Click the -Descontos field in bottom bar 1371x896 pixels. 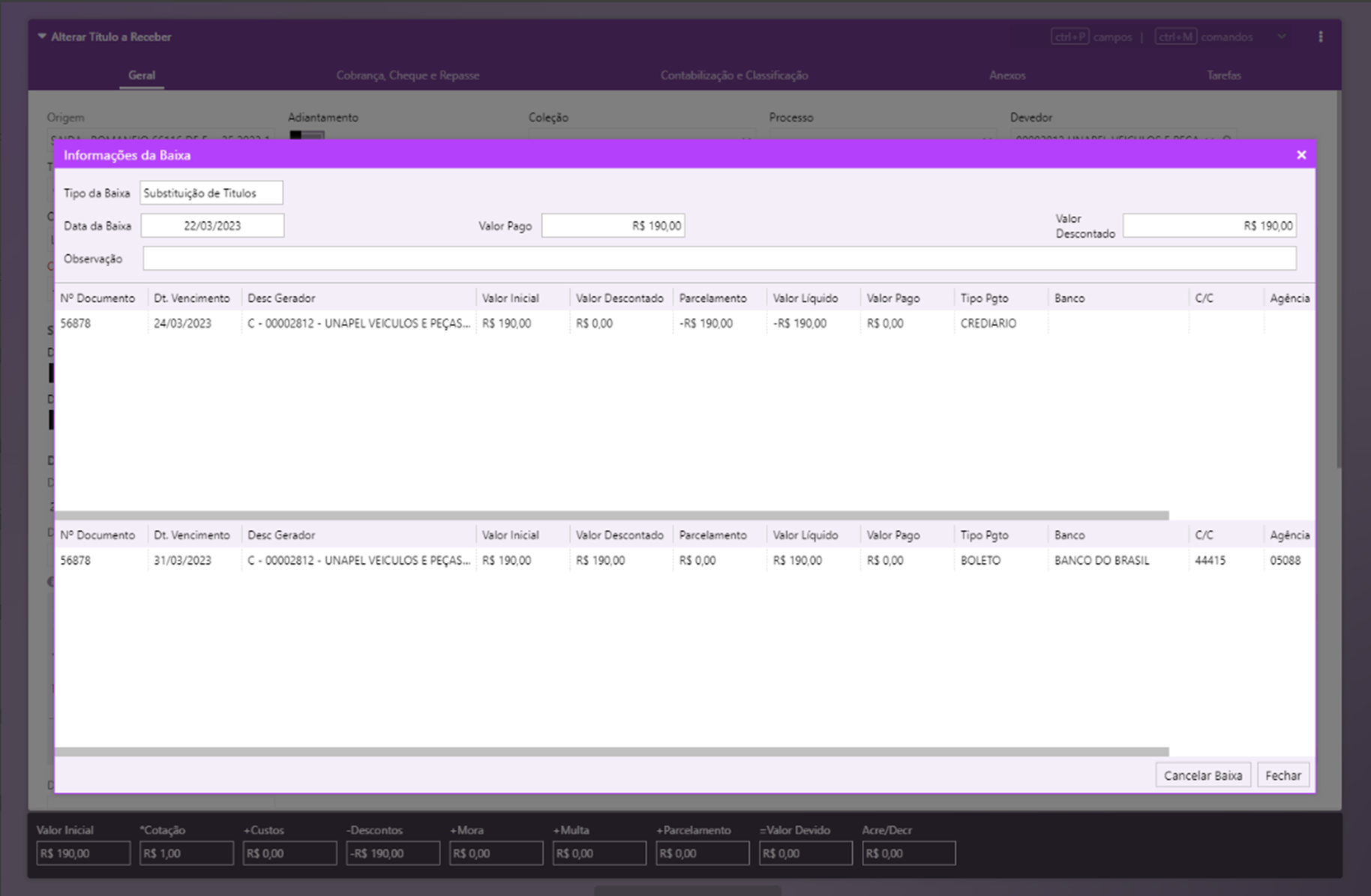point(393,853)
